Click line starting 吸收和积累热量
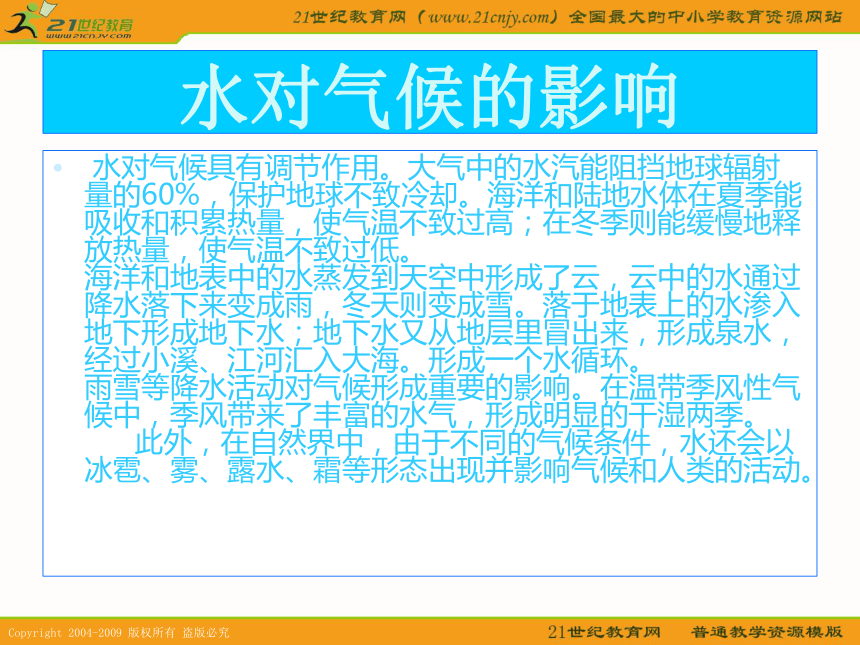Image resolution: width=860 pixels, height=645 pixels. tap(443, 222)
